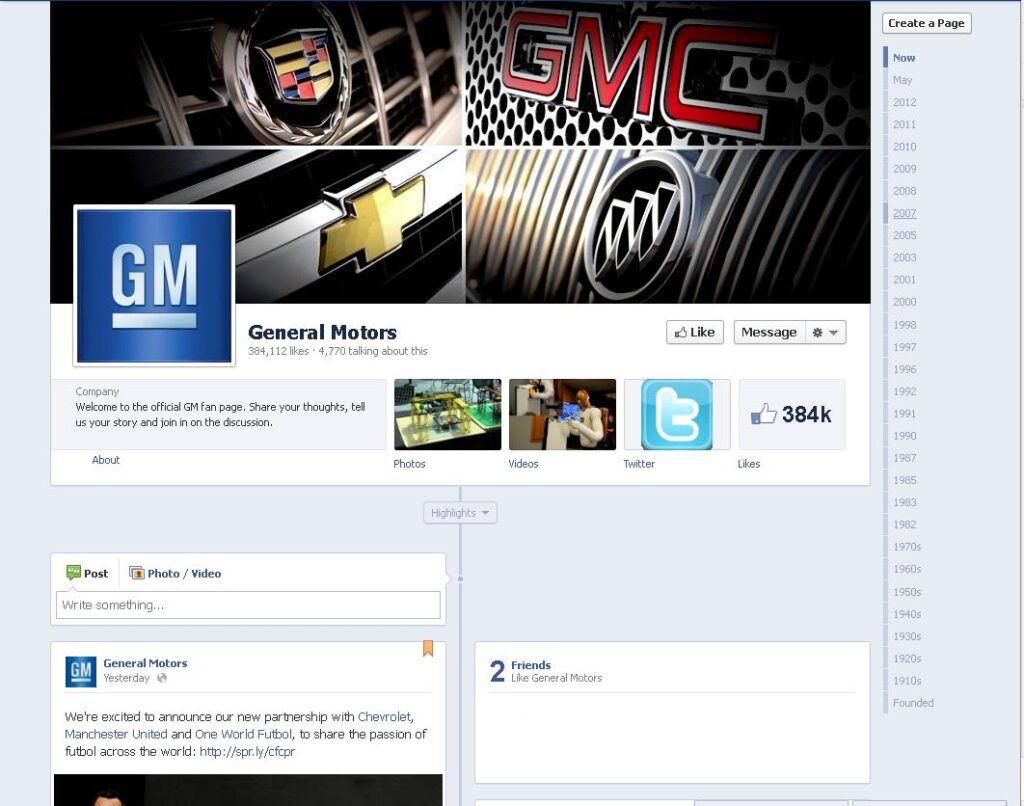
Task: Jump to 2007 on timeline
Action: pyautogui.click(x=904, y=213)
